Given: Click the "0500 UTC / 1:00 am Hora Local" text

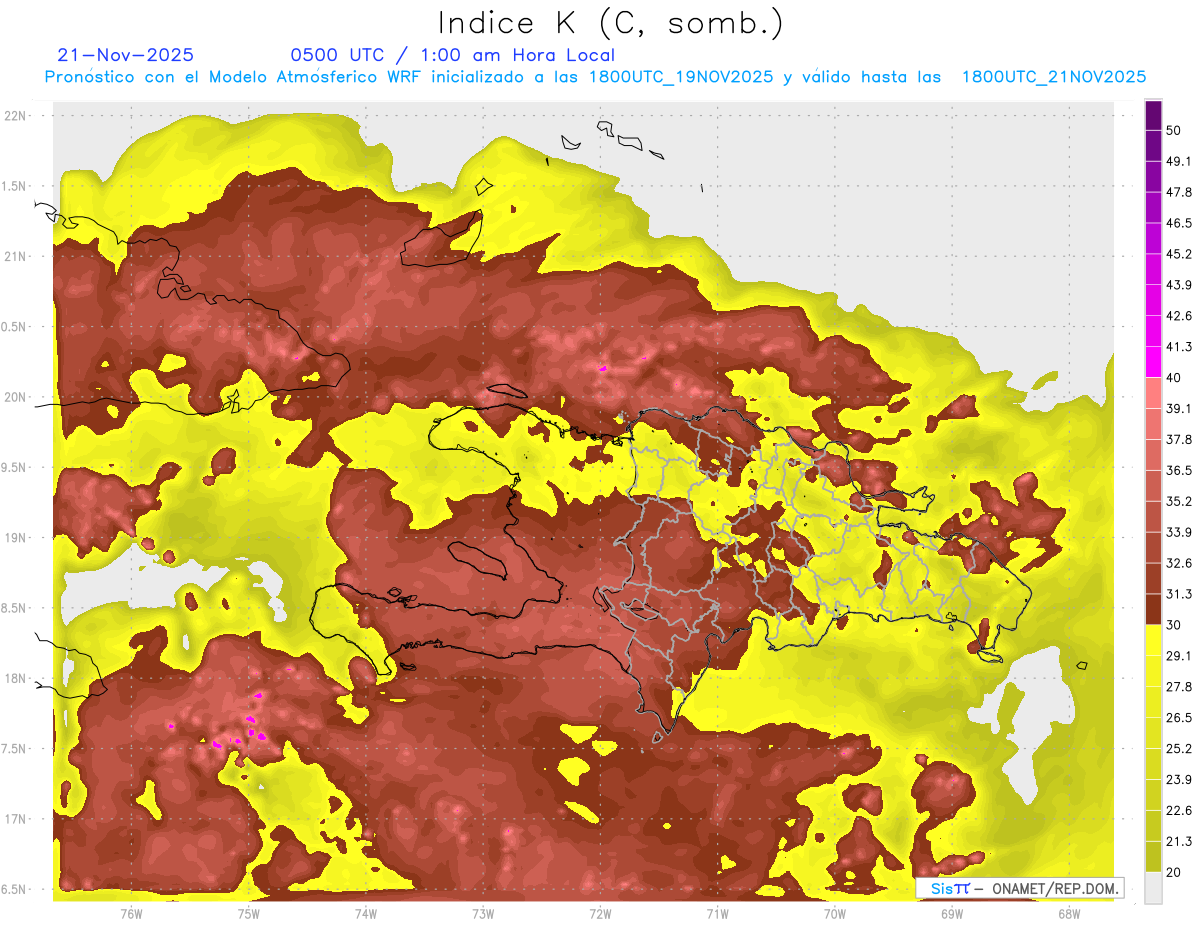Looking at the screenshot, I should click(452, 55).
